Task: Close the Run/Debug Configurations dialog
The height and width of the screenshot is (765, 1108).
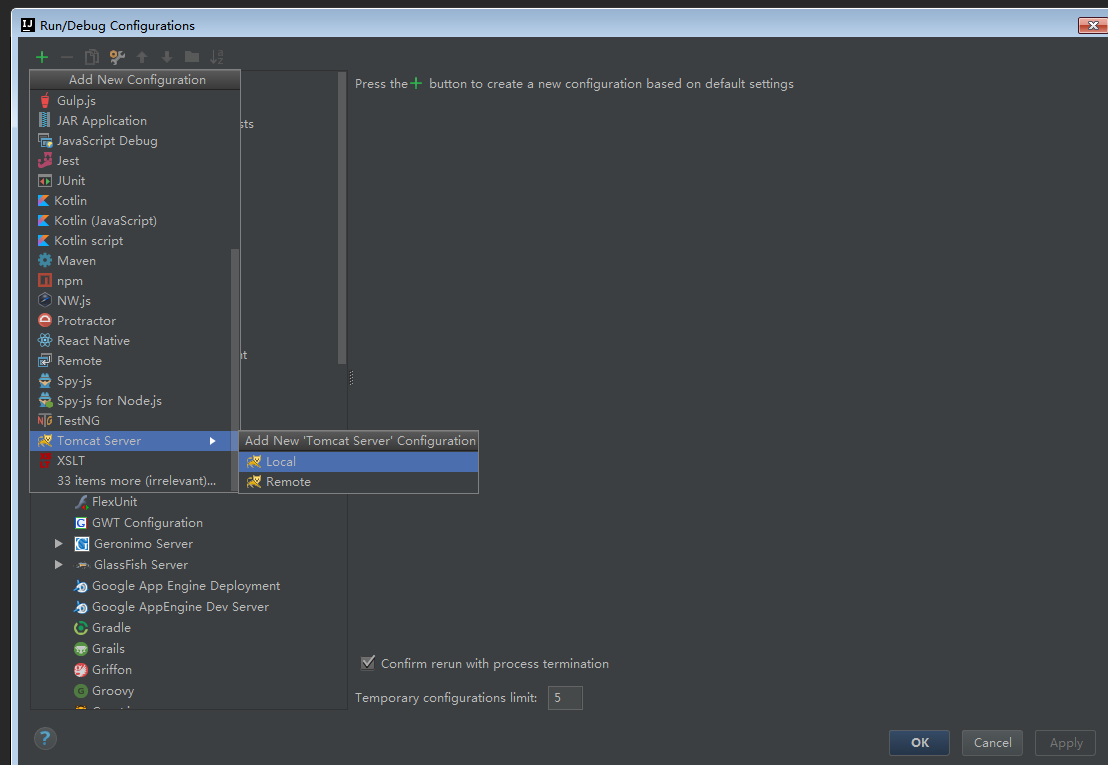Action: point(1092,25)
